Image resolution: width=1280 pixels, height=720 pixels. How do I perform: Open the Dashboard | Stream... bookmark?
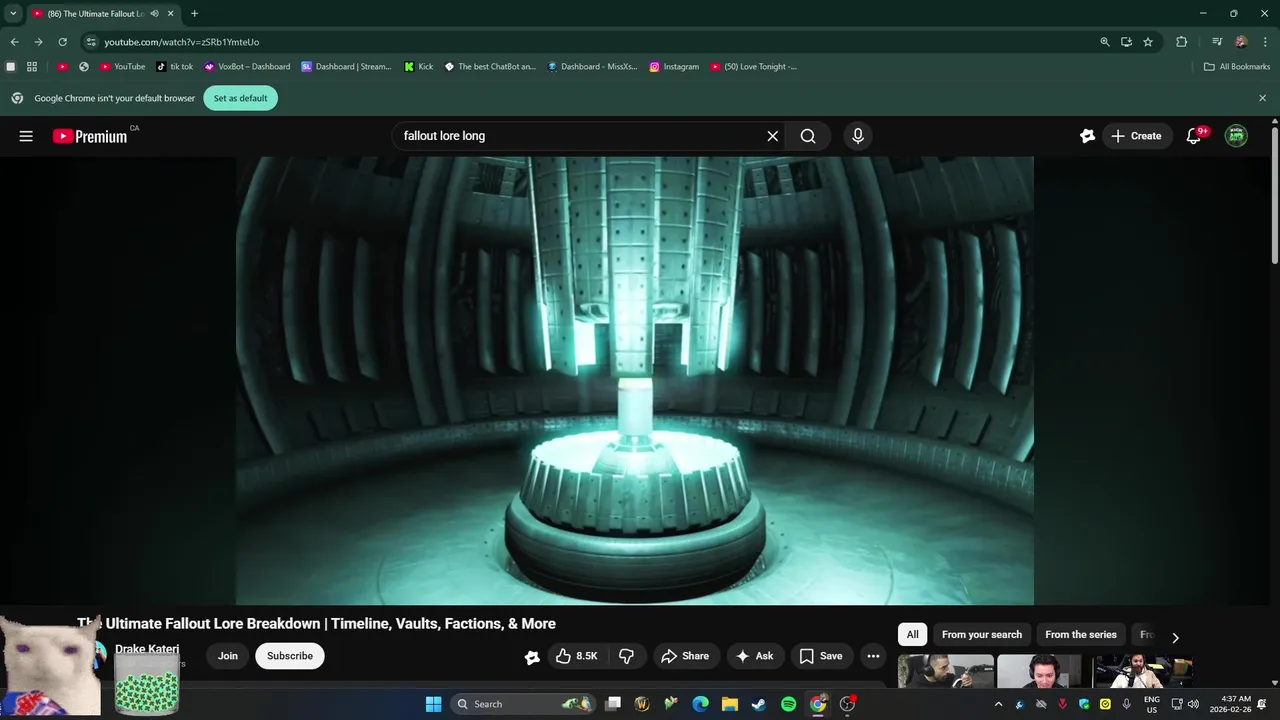coord(346,67)
